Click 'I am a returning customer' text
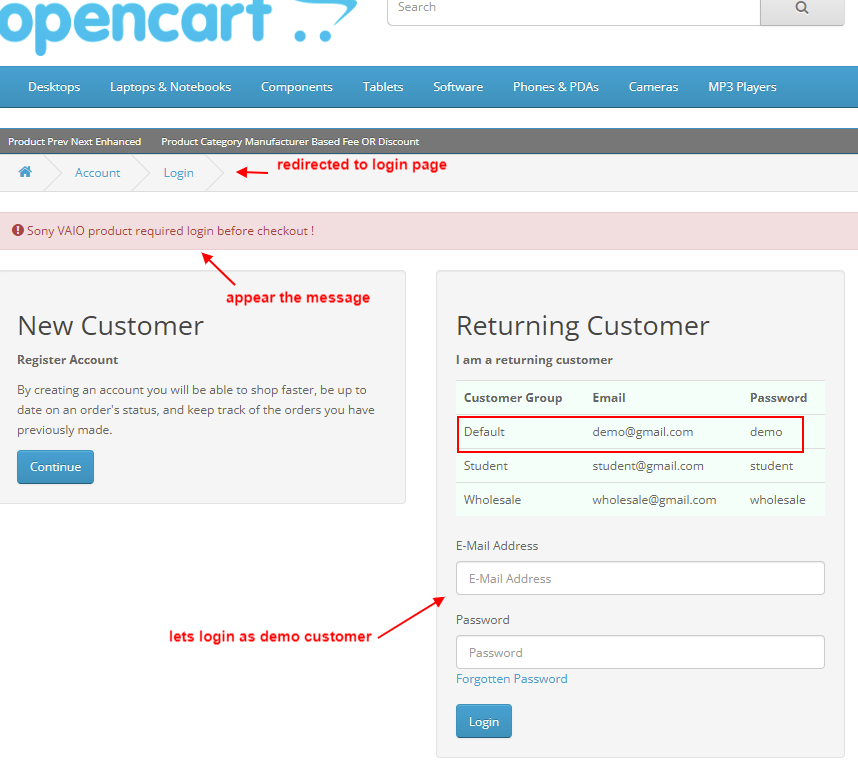858x770 pixels. [x=534, y=360]
